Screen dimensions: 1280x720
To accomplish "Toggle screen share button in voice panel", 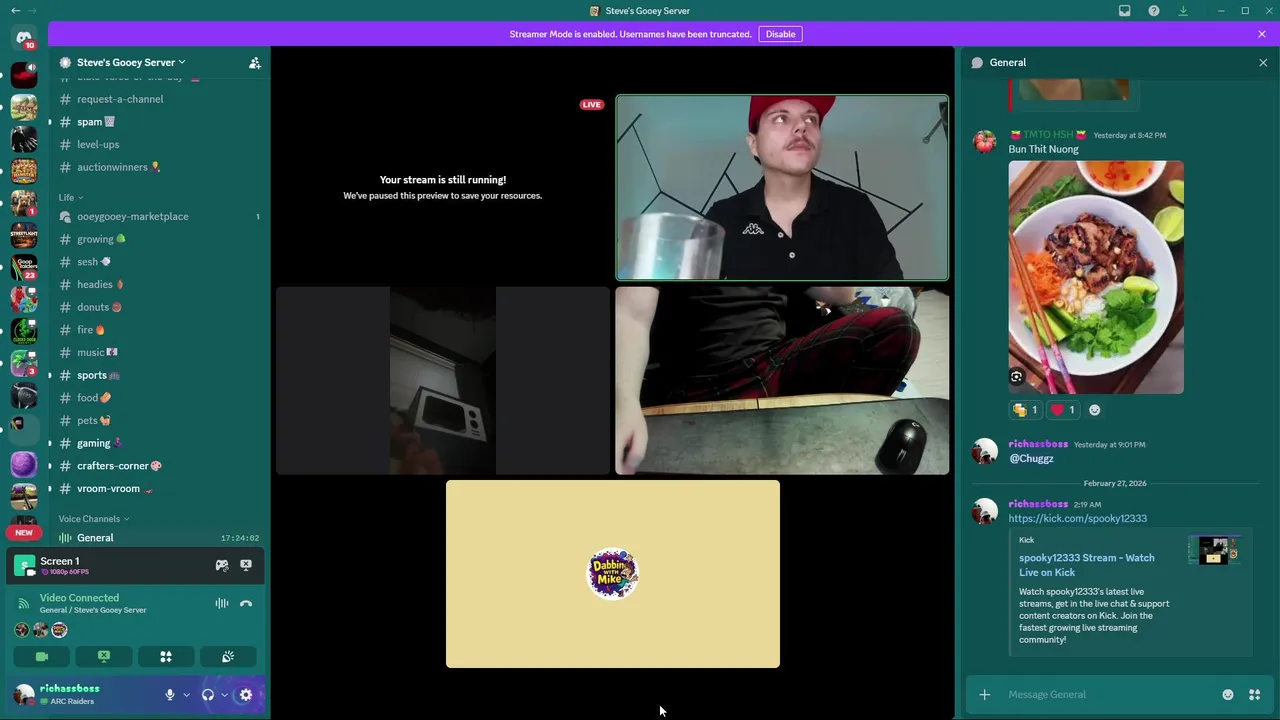I will (104, 657).
